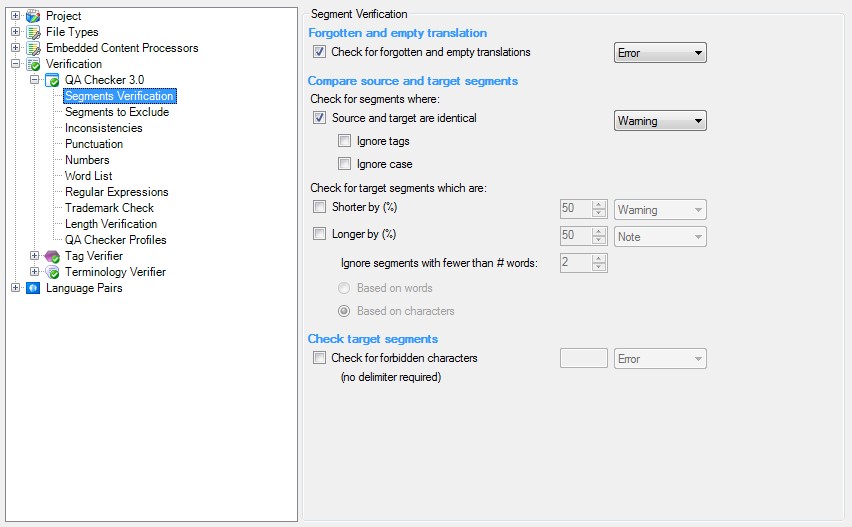Enable the Ignore tags checkbox

344,142
